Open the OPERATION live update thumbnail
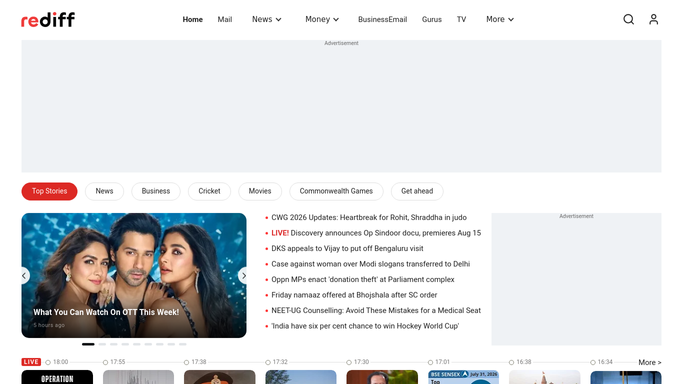 tap(57, 377)
